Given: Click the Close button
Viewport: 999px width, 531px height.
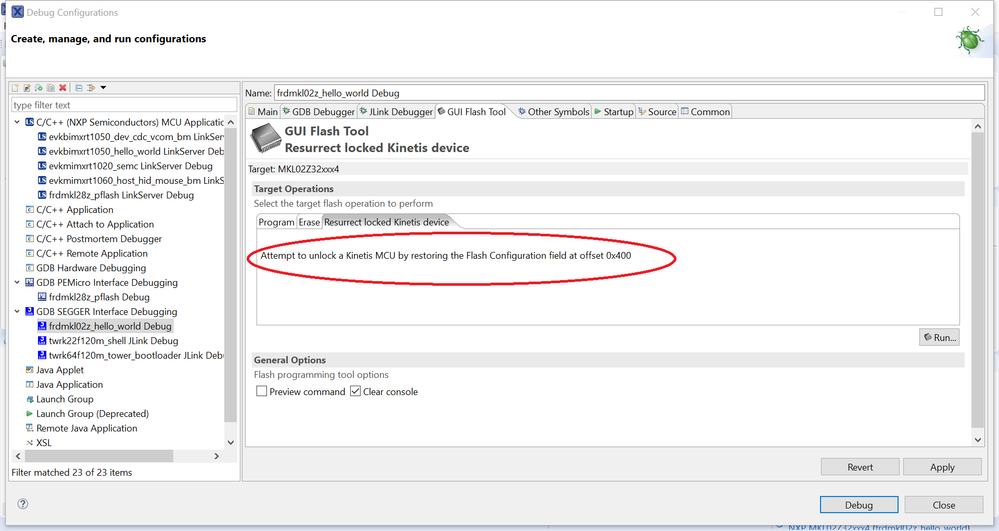Looking at the screenshot, I should (x=944, y=505).
